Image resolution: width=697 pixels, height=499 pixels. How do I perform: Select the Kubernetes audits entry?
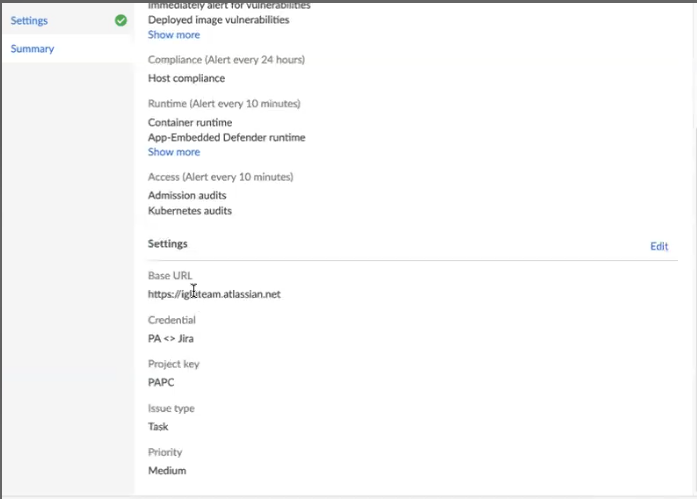point(190,211)
